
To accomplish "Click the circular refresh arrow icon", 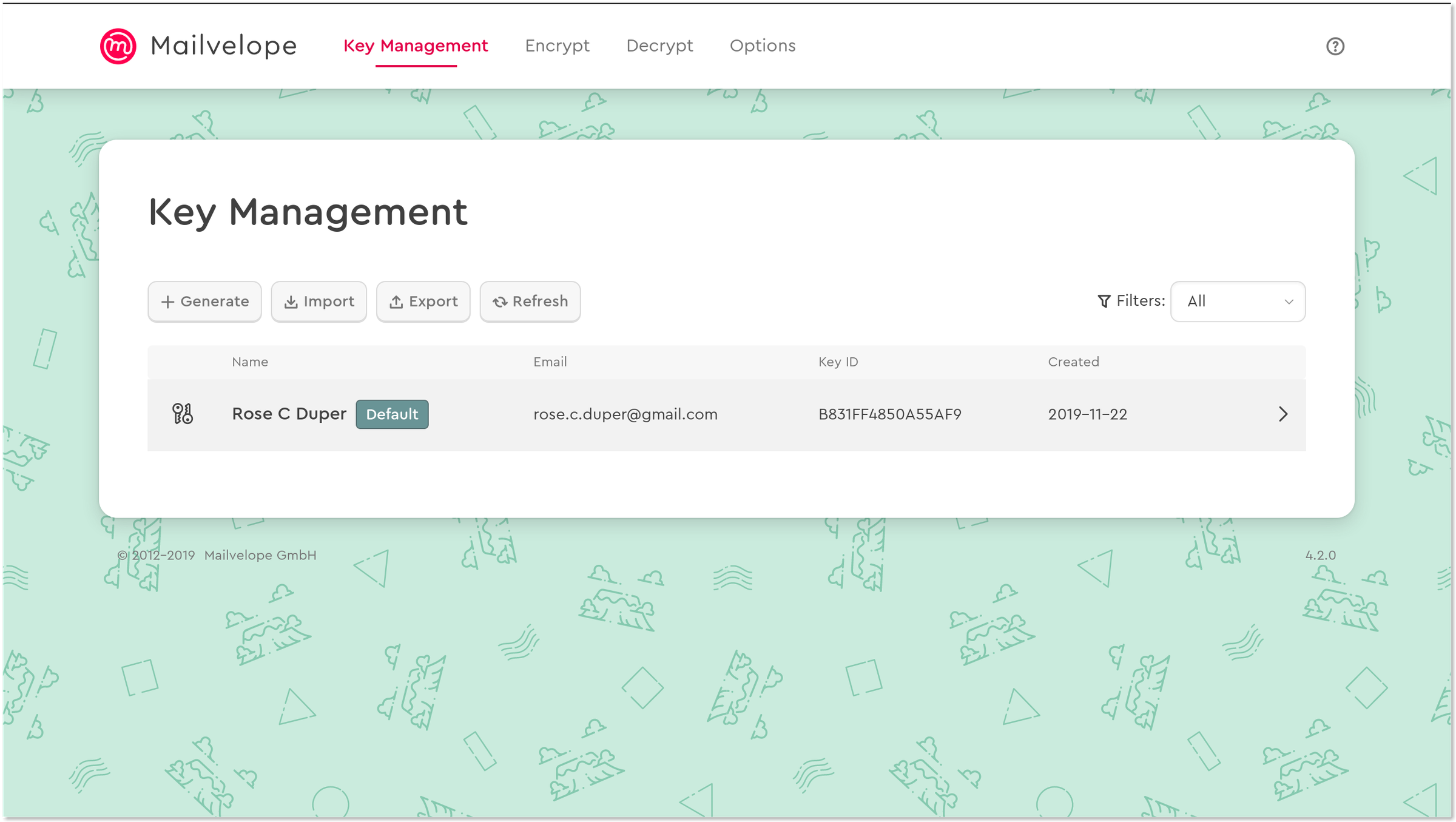I will pos(500,302).
